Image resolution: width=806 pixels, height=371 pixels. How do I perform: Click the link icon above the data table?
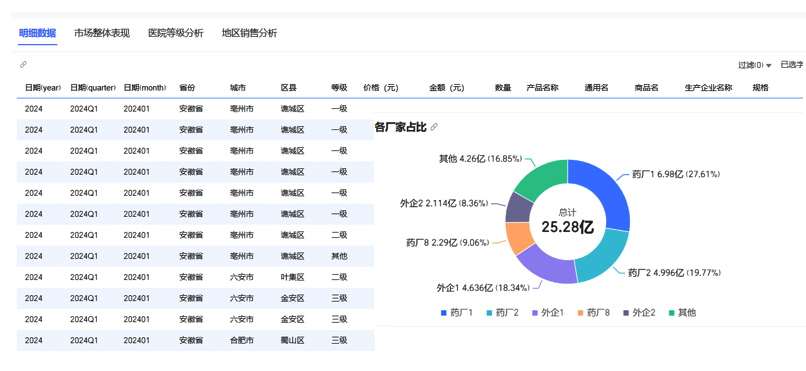click(x=23, y=65)
